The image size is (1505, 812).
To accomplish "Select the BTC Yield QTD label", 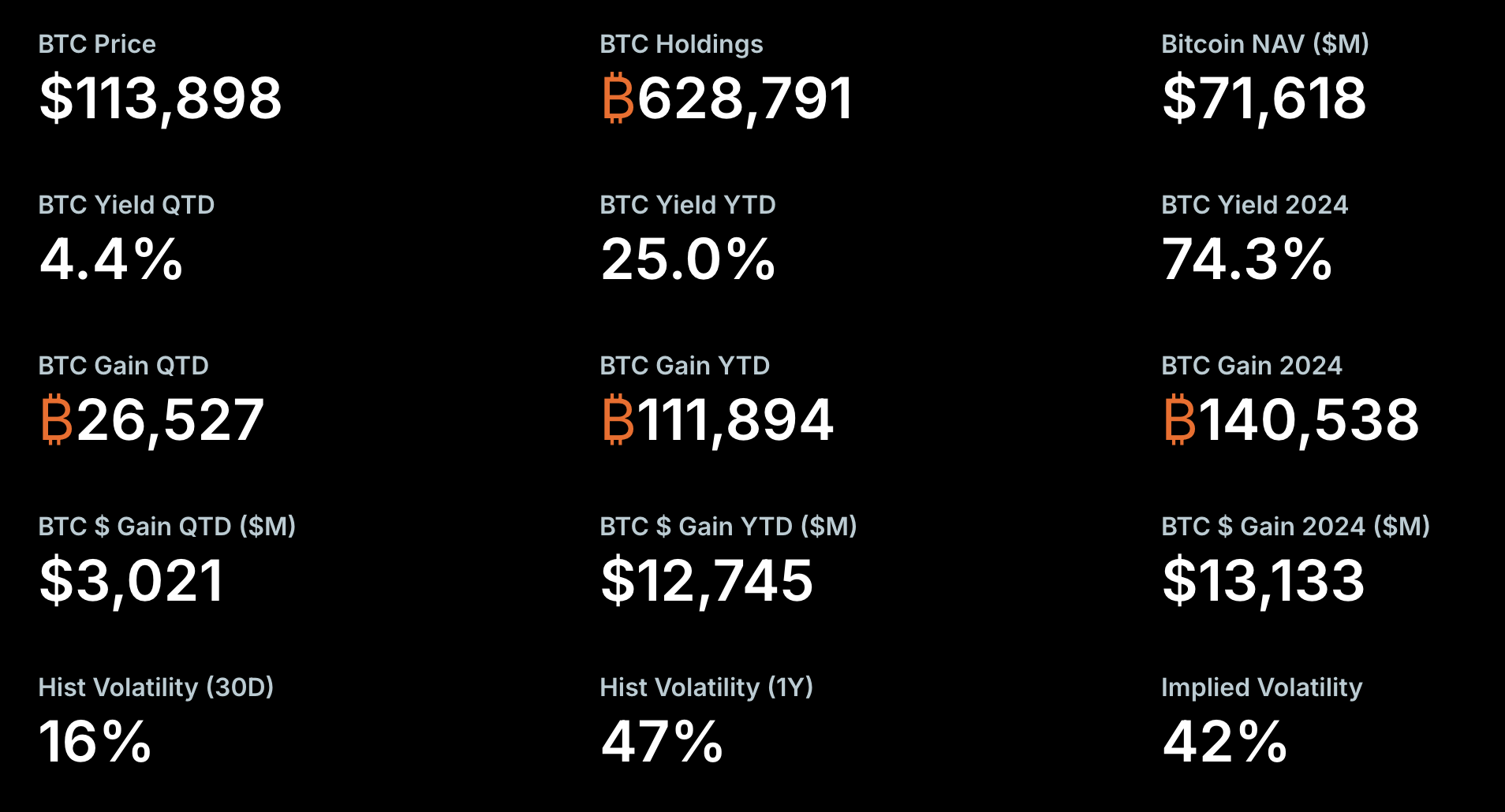I will coord(126,205).
